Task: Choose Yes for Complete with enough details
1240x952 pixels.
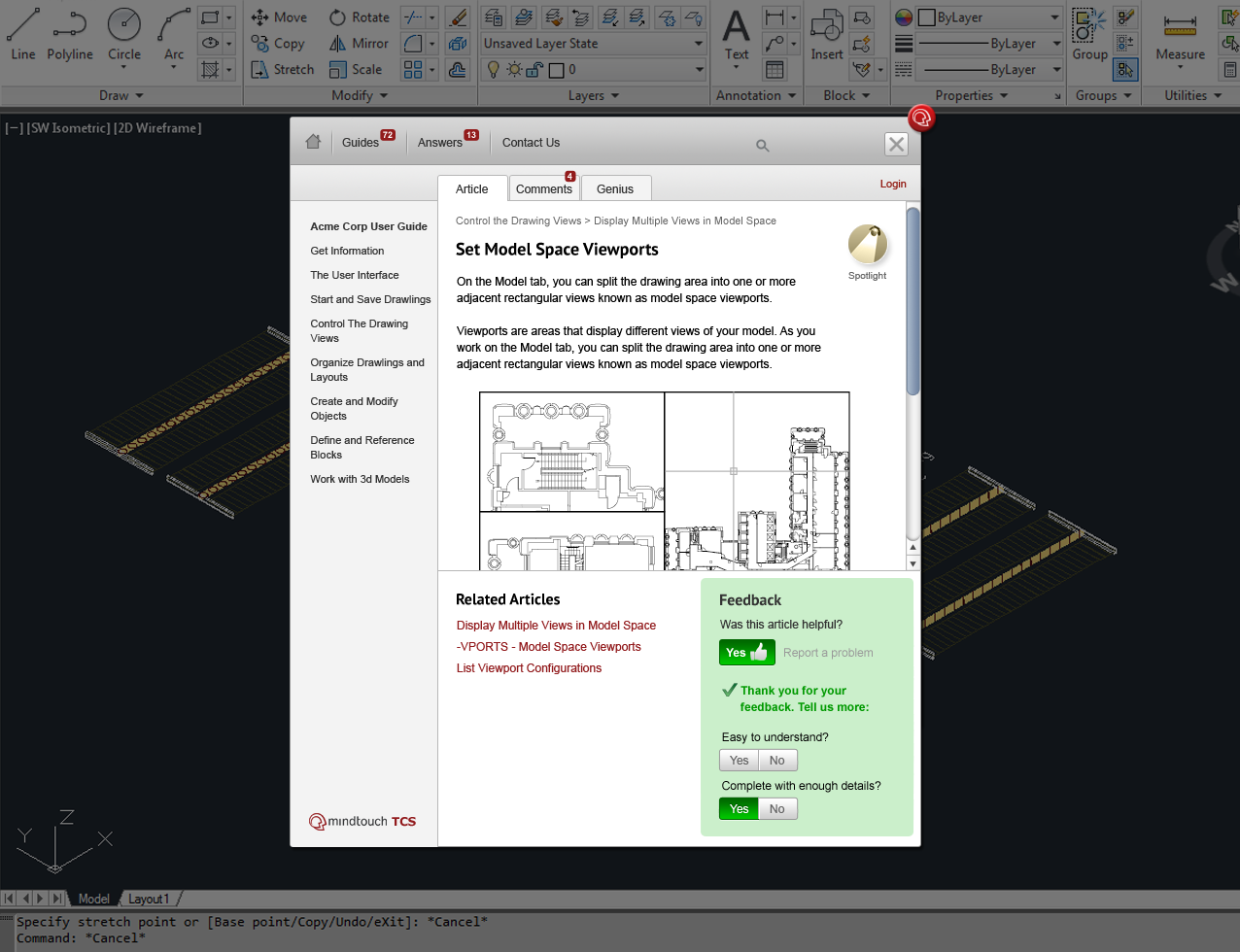Action: click(740, 809)
